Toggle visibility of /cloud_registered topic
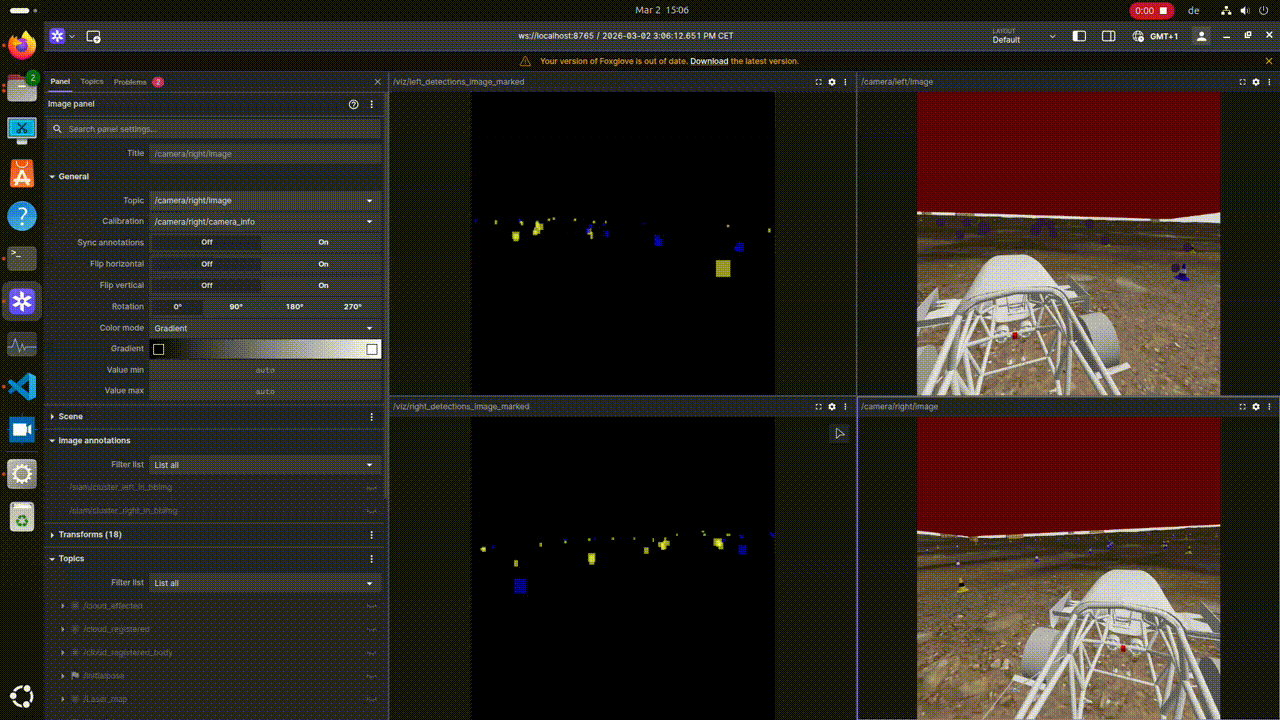Image resolution: width=1280 pixels, height=720 pixels. pos(372,629)
